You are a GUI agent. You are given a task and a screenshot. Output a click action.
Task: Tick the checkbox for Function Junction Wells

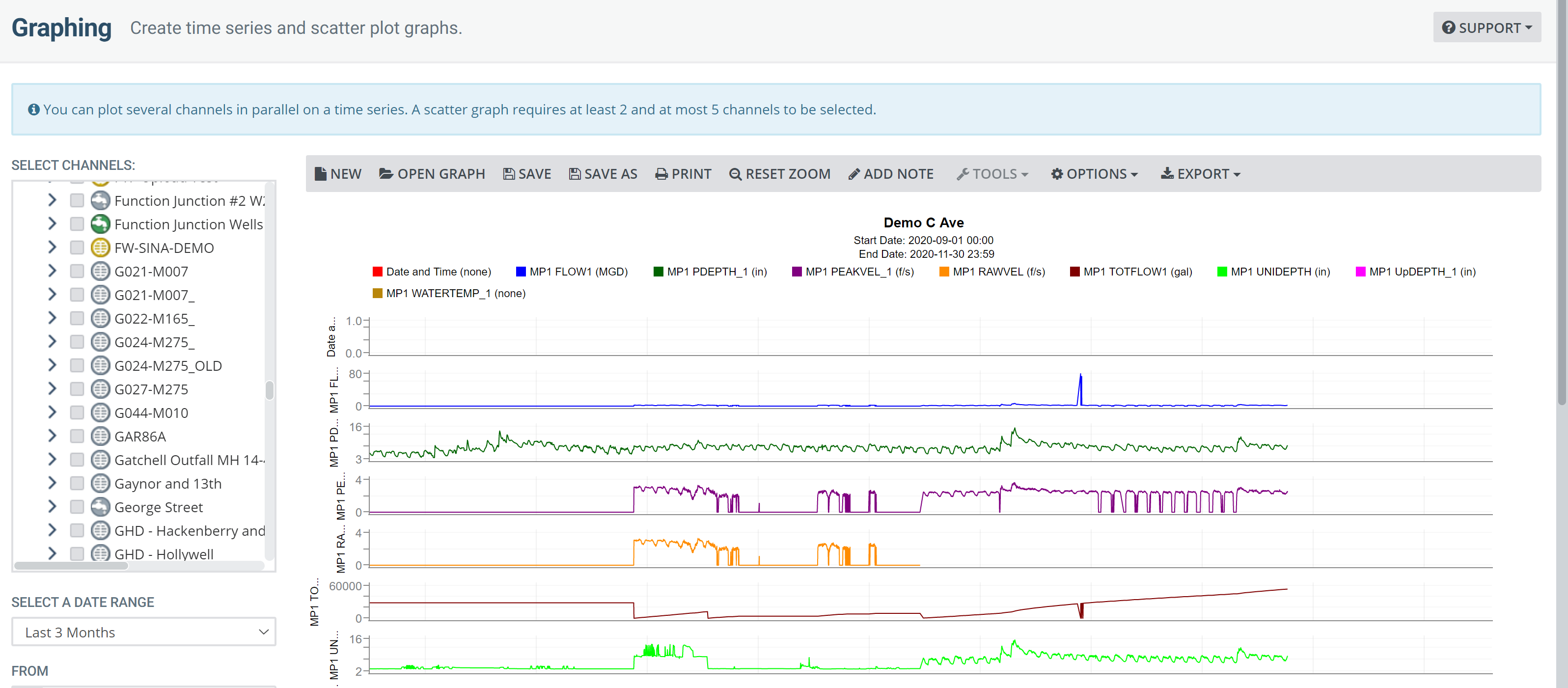pyautogui.click(x=77, y=224)
